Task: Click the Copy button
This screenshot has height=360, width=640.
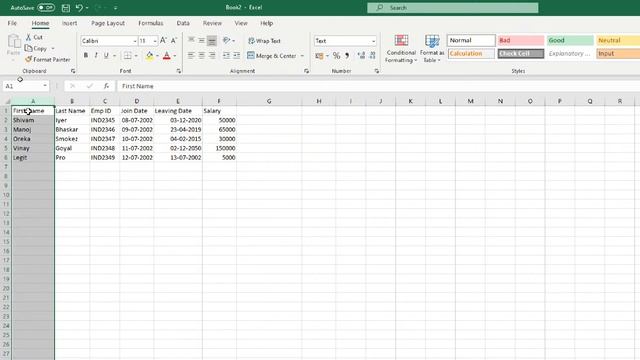Action: [36, 48]
